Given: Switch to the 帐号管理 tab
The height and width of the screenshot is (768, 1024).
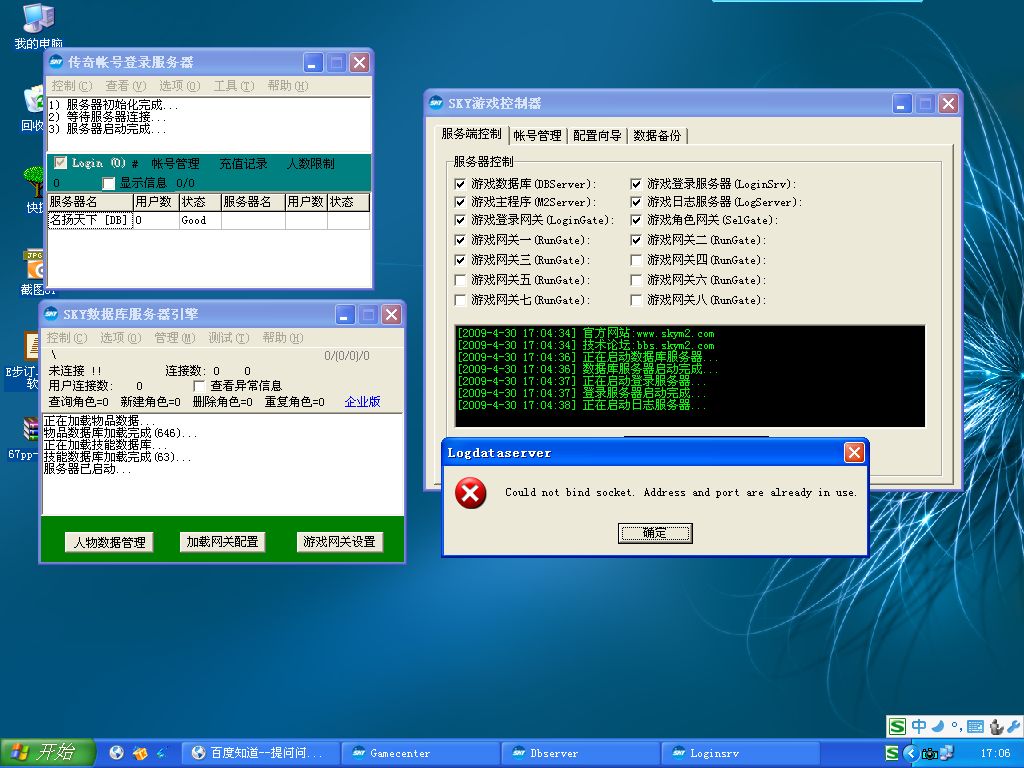Looking at the screenshot, I should click(537, 135).
